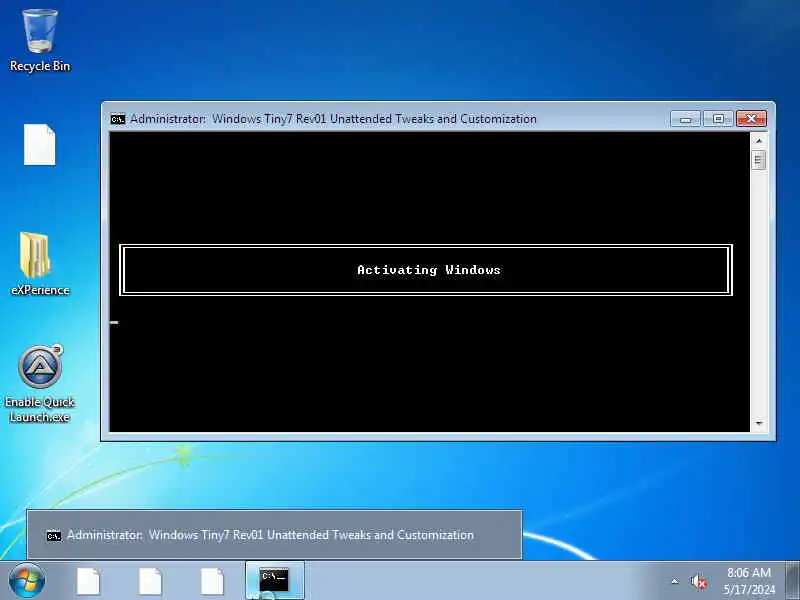Screen dimensions: 800x600
Task: Maximize the Tiny7 console window
Action: 718,119
